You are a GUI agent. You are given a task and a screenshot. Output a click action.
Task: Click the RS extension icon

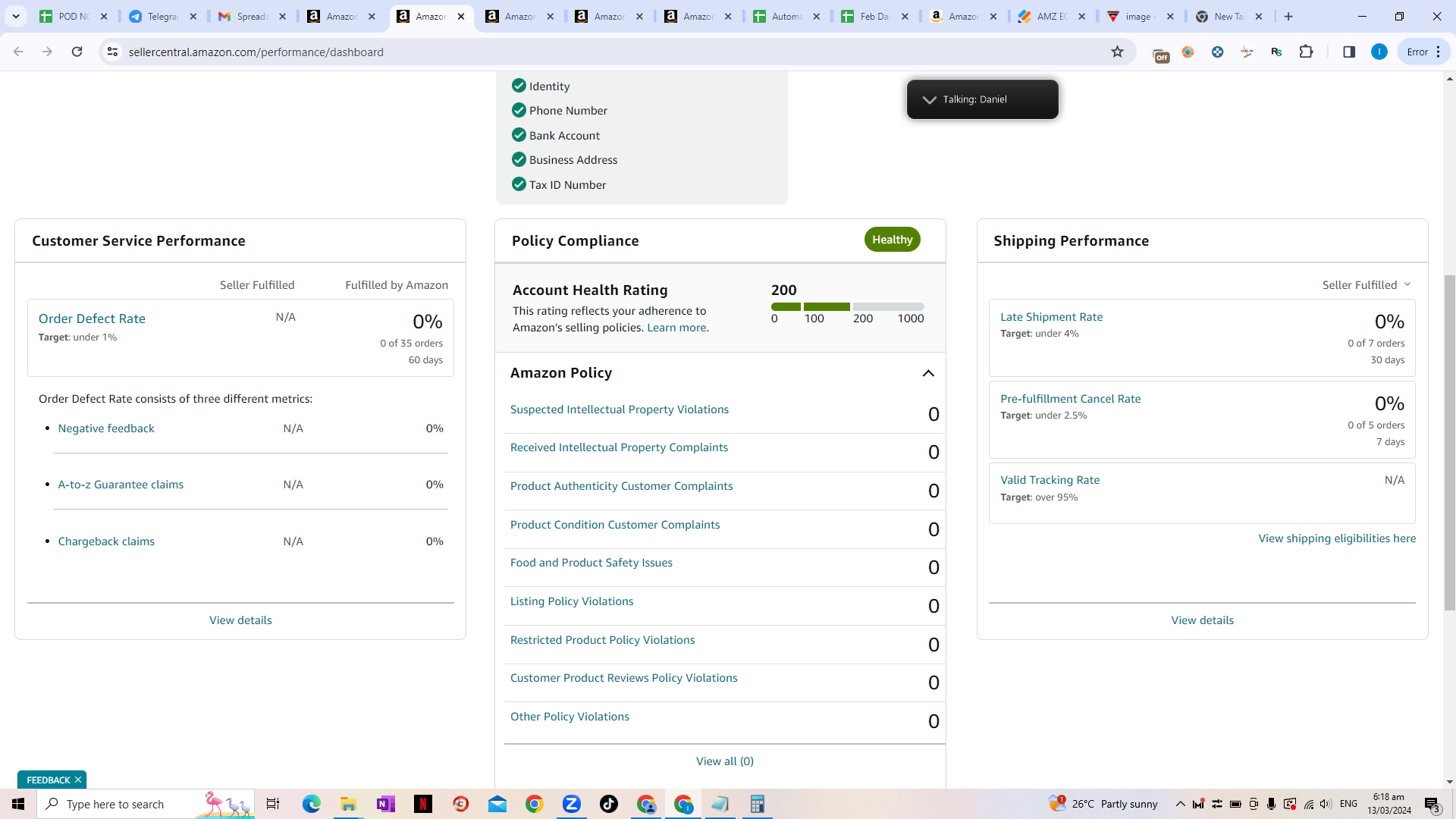(1276, 52)
